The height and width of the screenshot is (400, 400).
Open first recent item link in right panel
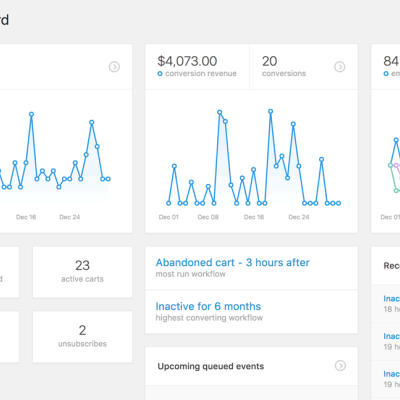392,298
